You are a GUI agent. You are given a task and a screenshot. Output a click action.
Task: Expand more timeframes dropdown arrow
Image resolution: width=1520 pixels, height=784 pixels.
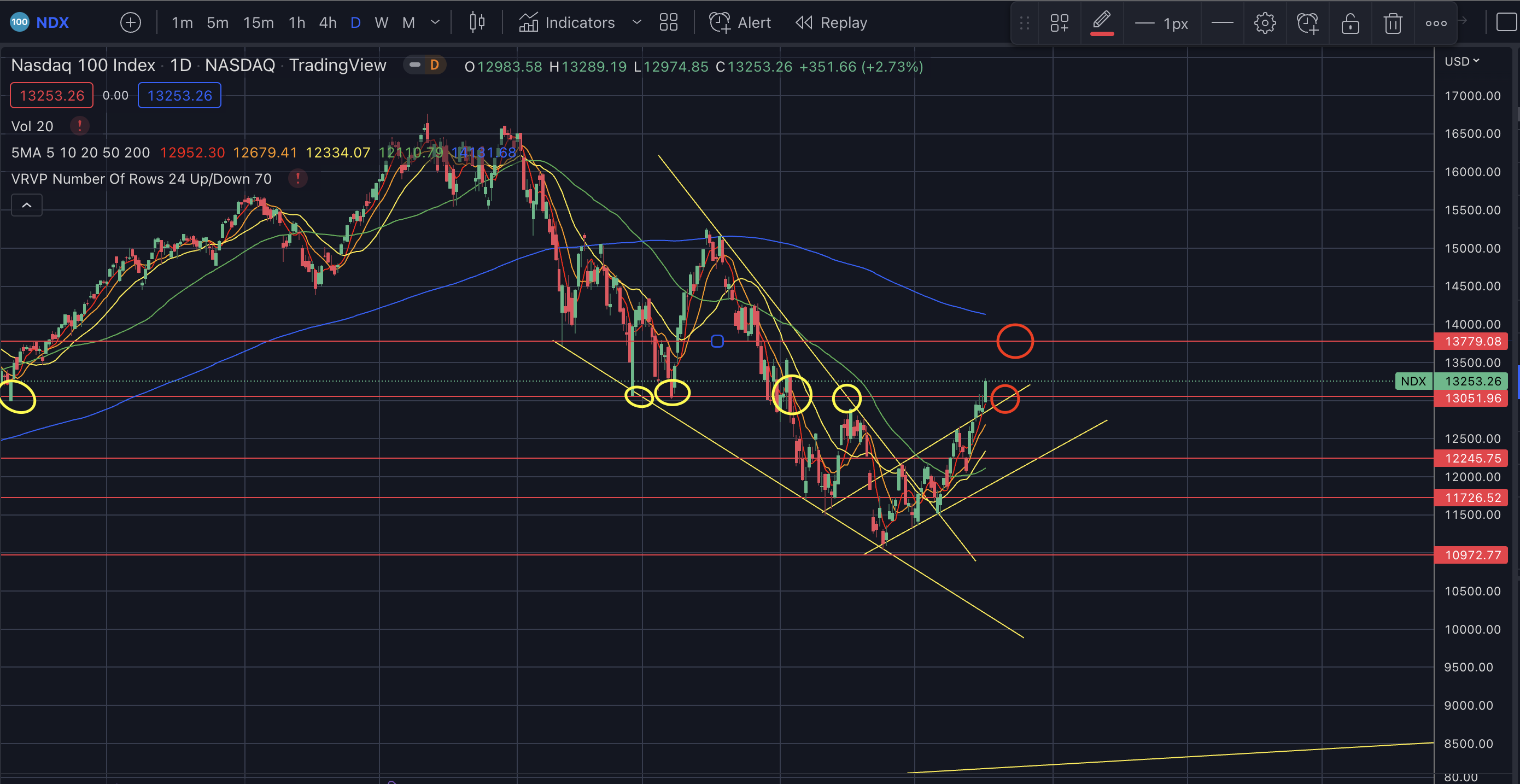(x=435, y=22)
